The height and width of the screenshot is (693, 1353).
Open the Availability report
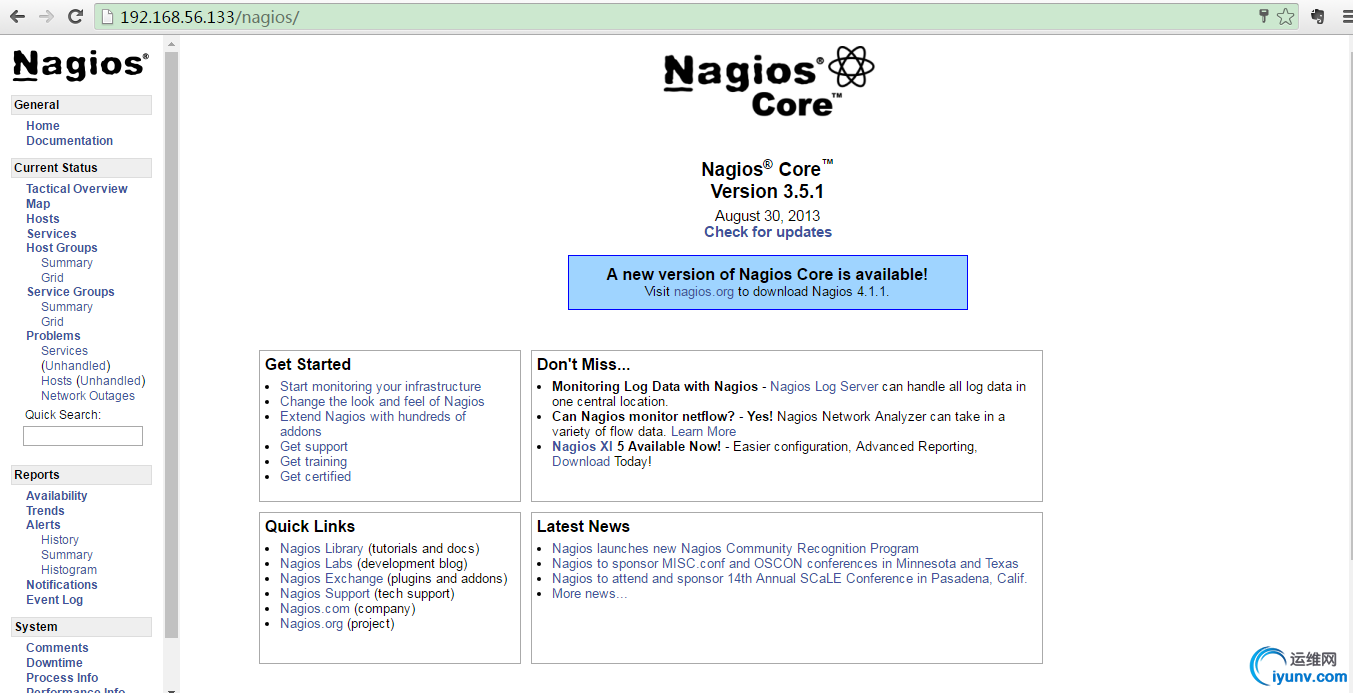click(x=56, y=496)
